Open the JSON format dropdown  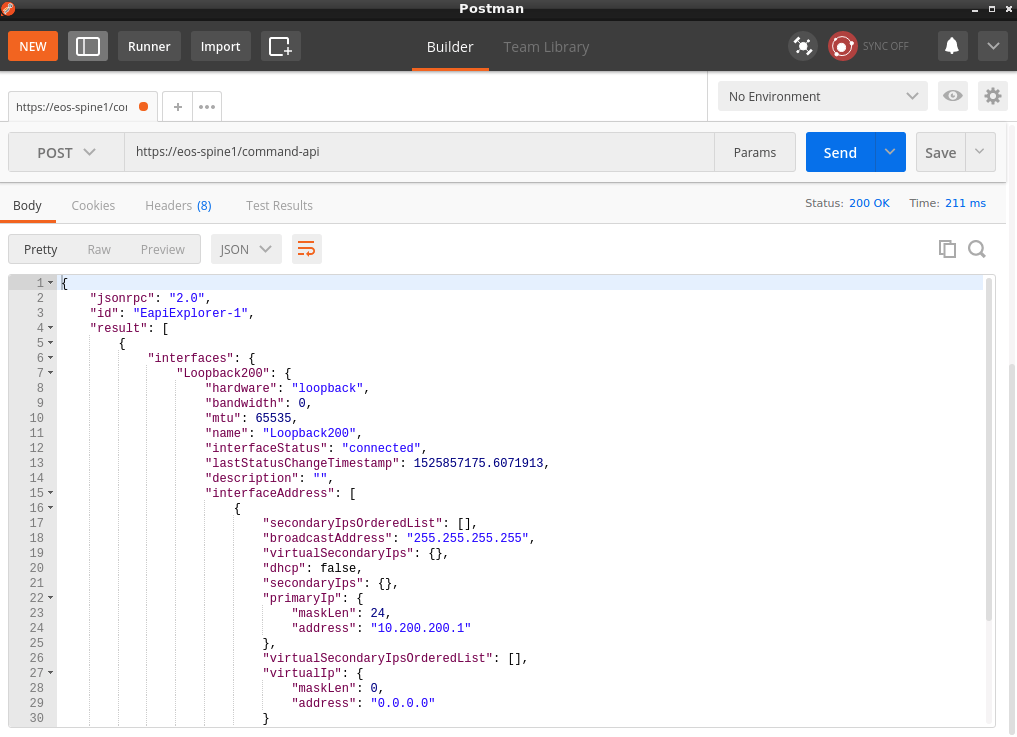click(246, 249)
